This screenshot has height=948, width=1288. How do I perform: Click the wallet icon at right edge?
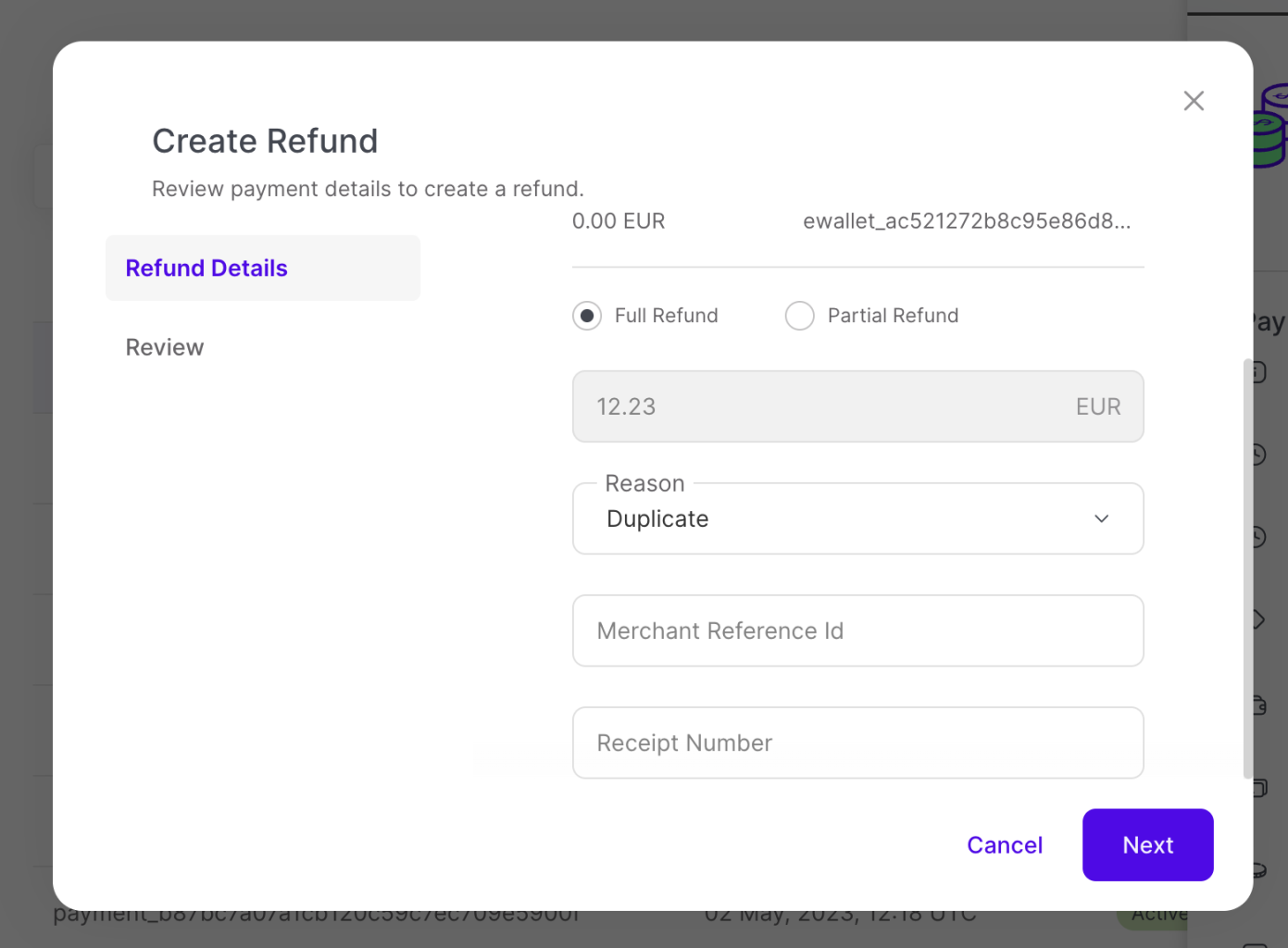pos(1259,705)
